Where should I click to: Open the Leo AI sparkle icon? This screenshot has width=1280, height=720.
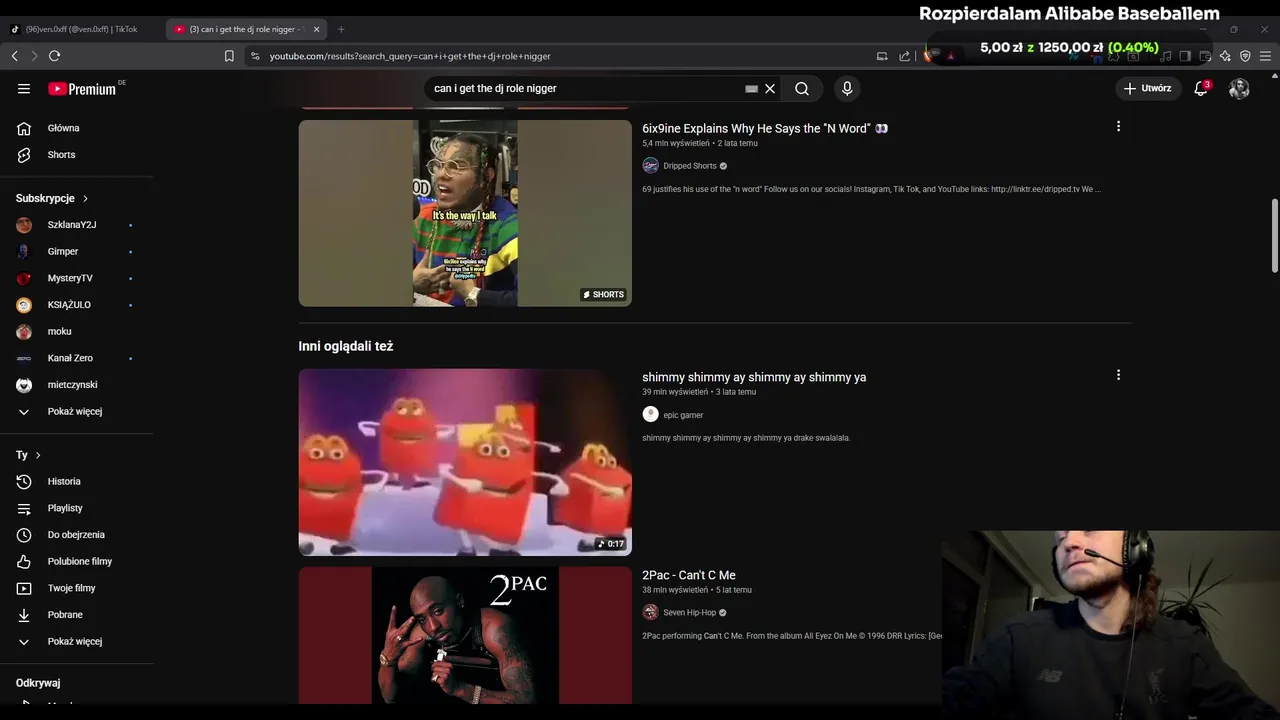pos(1225,56)
